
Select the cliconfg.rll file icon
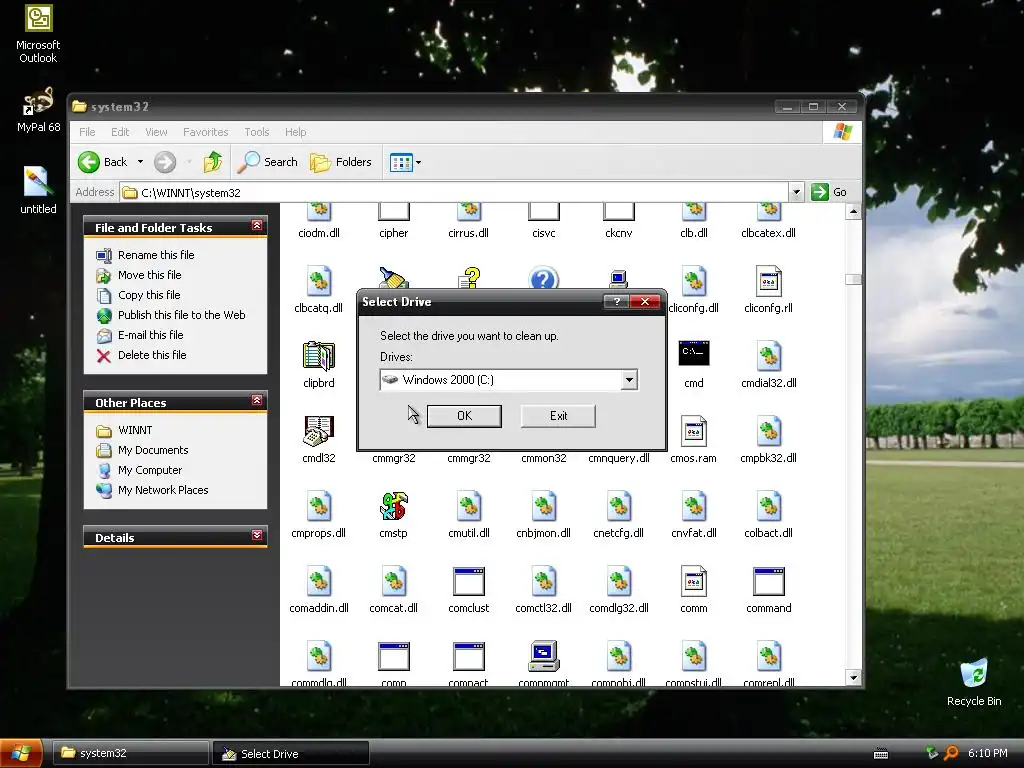click(x=769, y=281)
